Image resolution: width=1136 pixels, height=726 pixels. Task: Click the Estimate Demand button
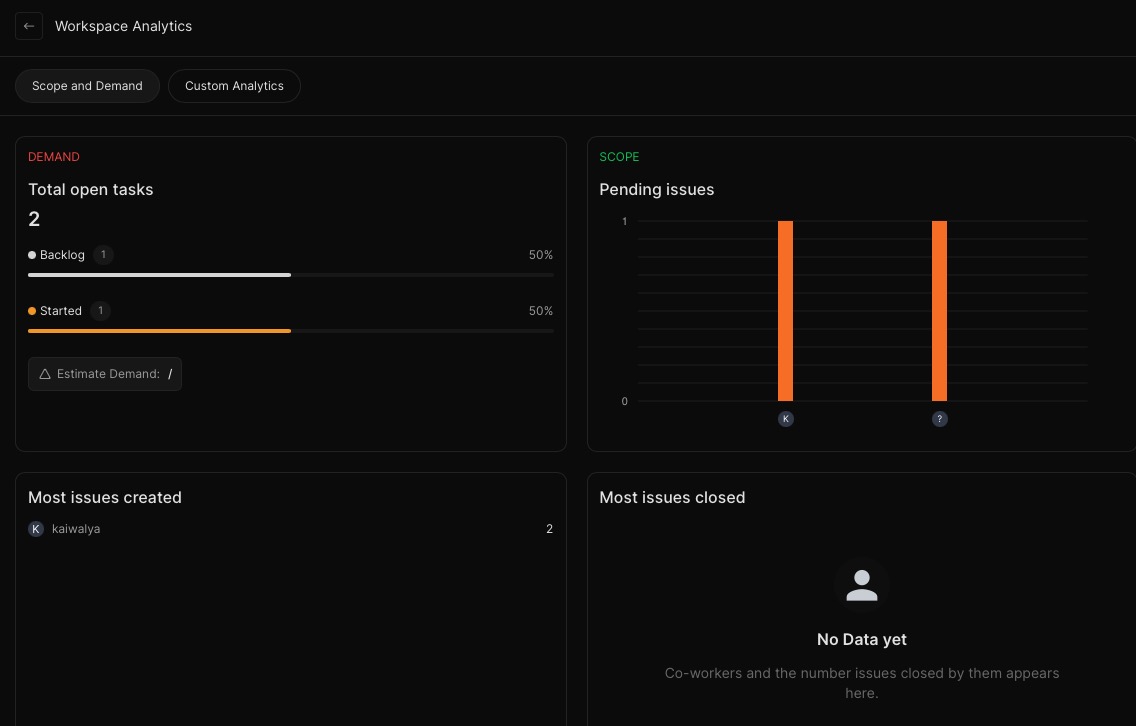pyautogui.click(x=105, y=374)
